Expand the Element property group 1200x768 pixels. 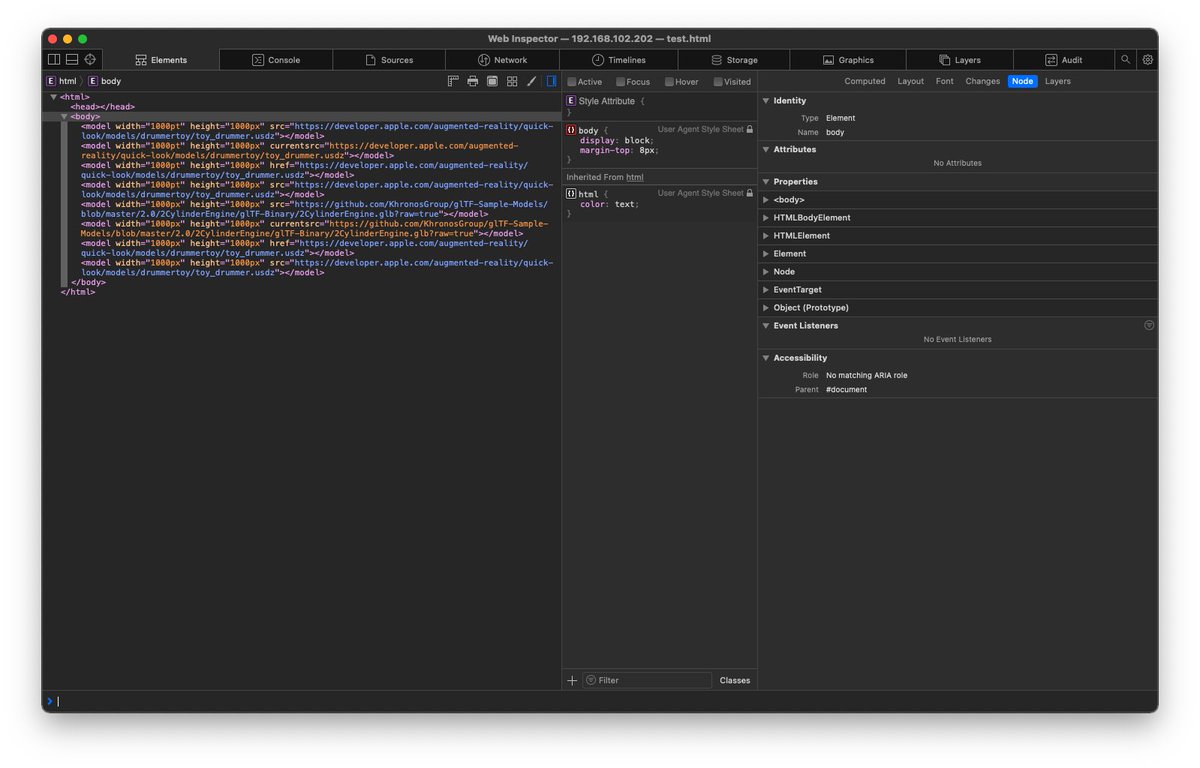766,254
